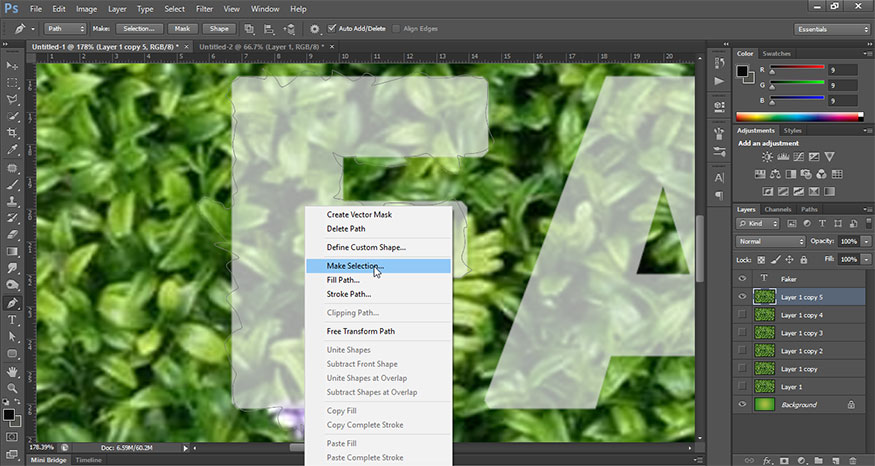The image size is (875, 466).
Task: Toggle the Auto Add/Delete checkbox
Action: 332,29
